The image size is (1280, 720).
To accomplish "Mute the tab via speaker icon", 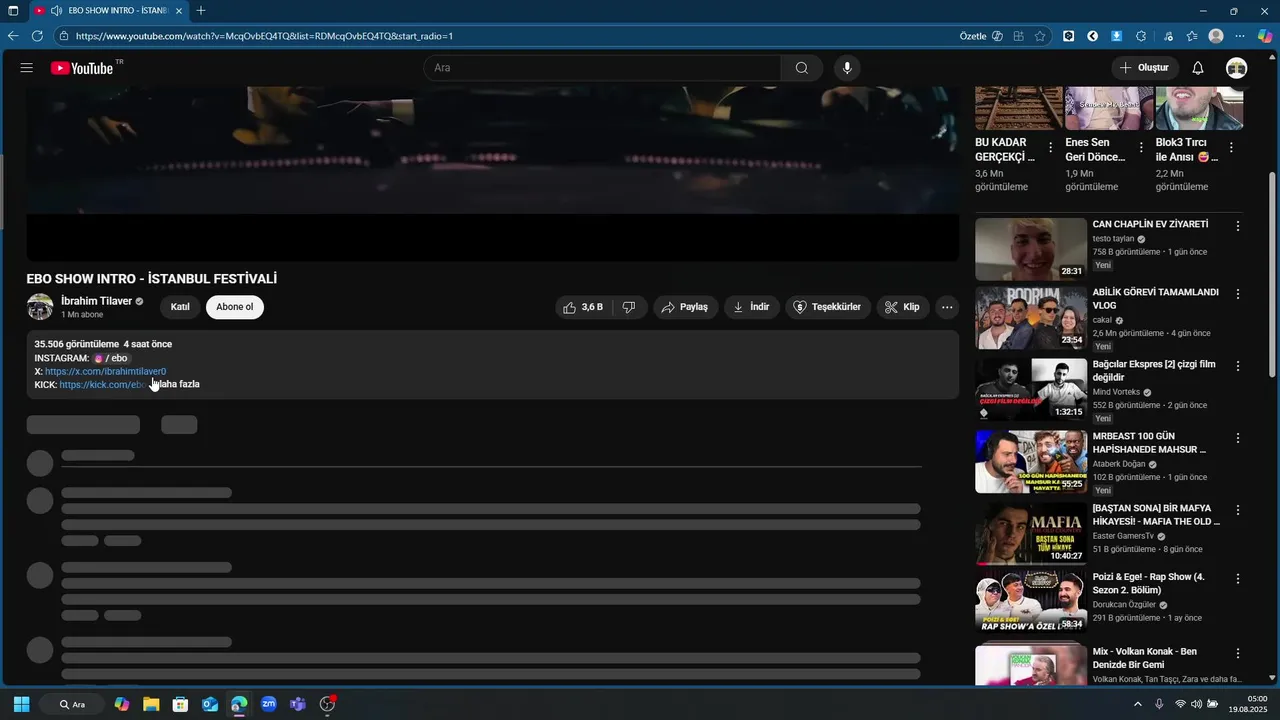I will (x=57, y=11).
